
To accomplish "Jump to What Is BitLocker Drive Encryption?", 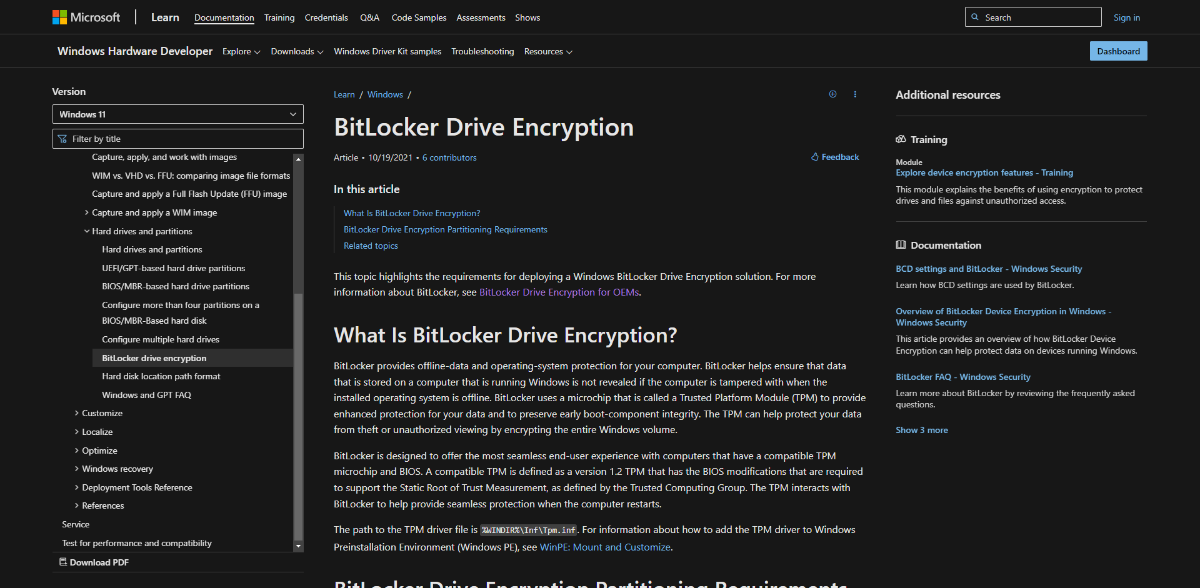I will 412,213.
